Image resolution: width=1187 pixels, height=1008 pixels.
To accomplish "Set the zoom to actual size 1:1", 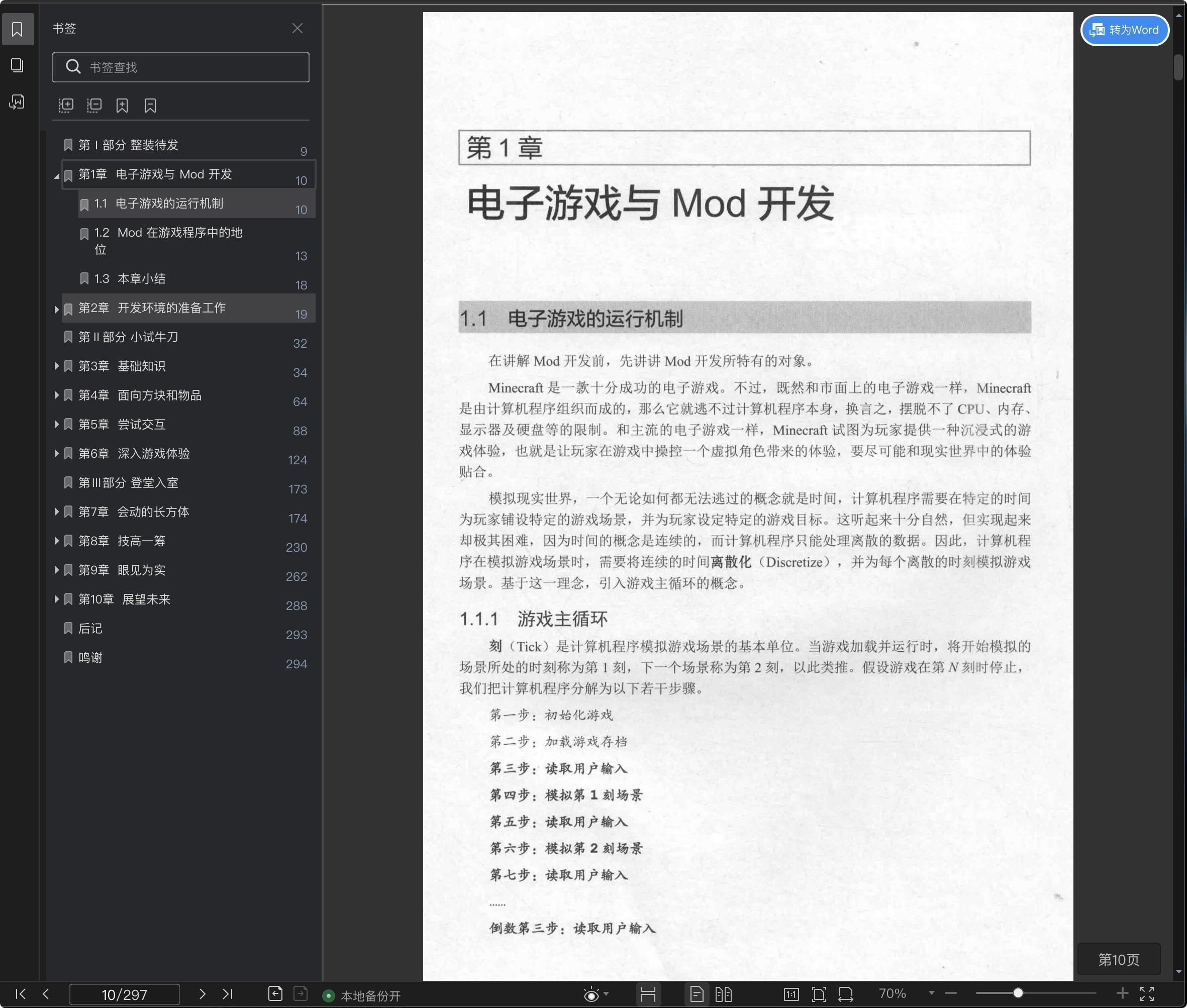I will pos(792,995).
